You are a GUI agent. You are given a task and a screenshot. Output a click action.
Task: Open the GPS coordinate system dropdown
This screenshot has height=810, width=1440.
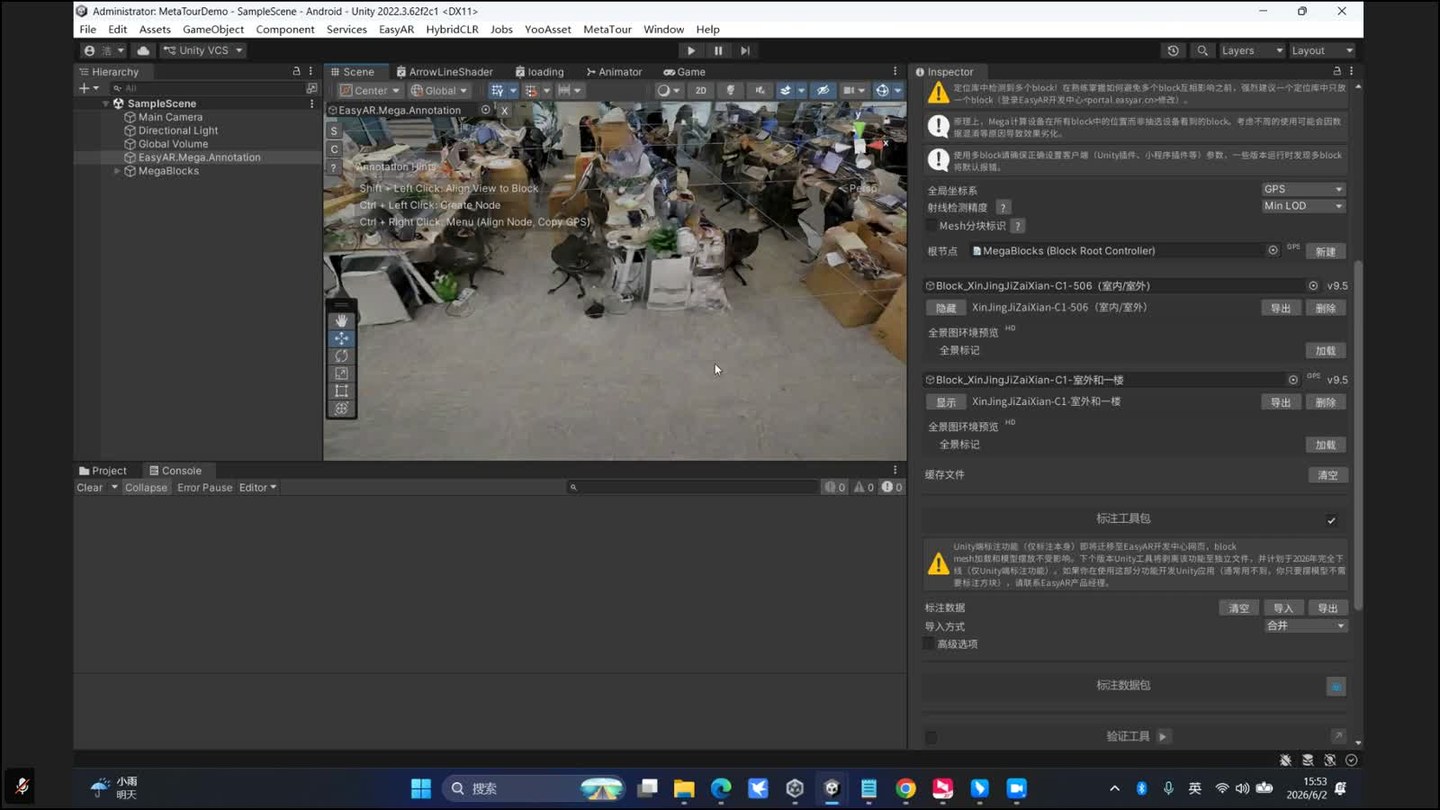(1303, 189)
